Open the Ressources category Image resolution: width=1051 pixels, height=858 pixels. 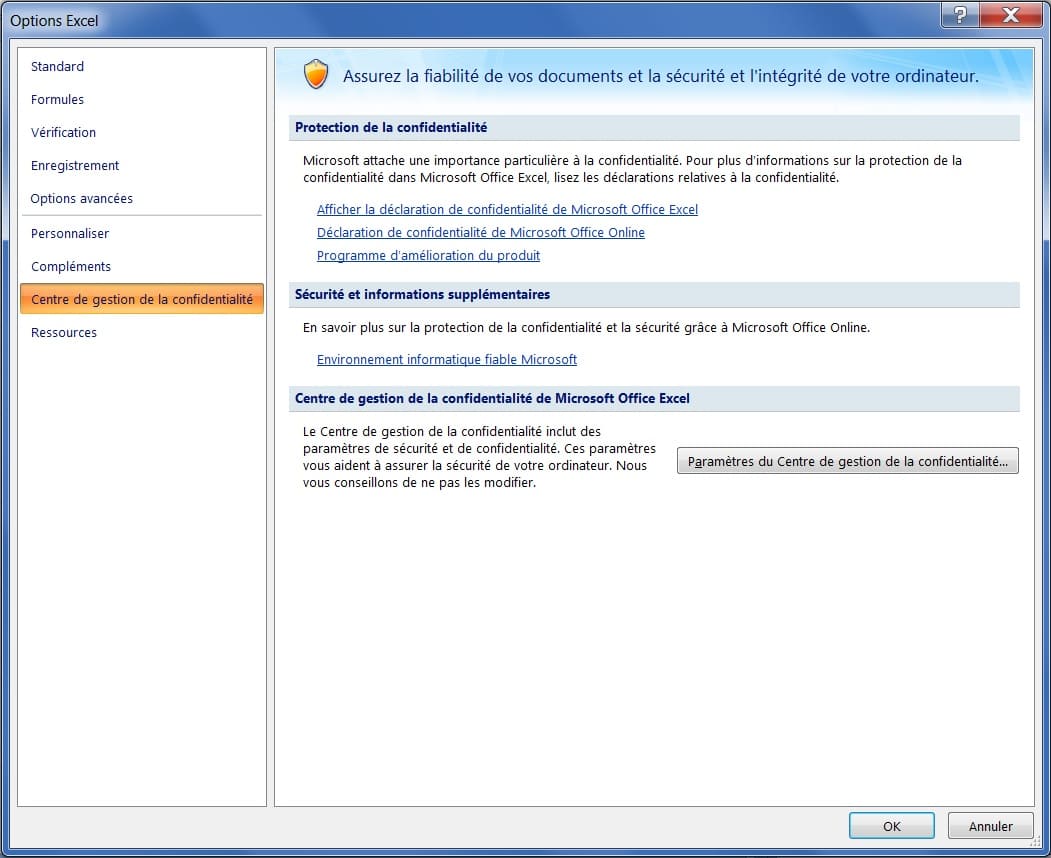64,332
